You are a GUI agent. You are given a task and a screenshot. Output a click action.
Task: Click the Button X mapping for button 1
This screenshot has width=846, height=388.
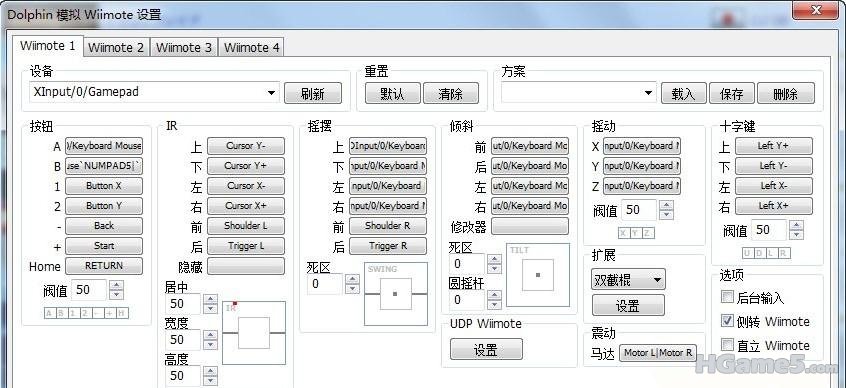click(x=104, y=186)
